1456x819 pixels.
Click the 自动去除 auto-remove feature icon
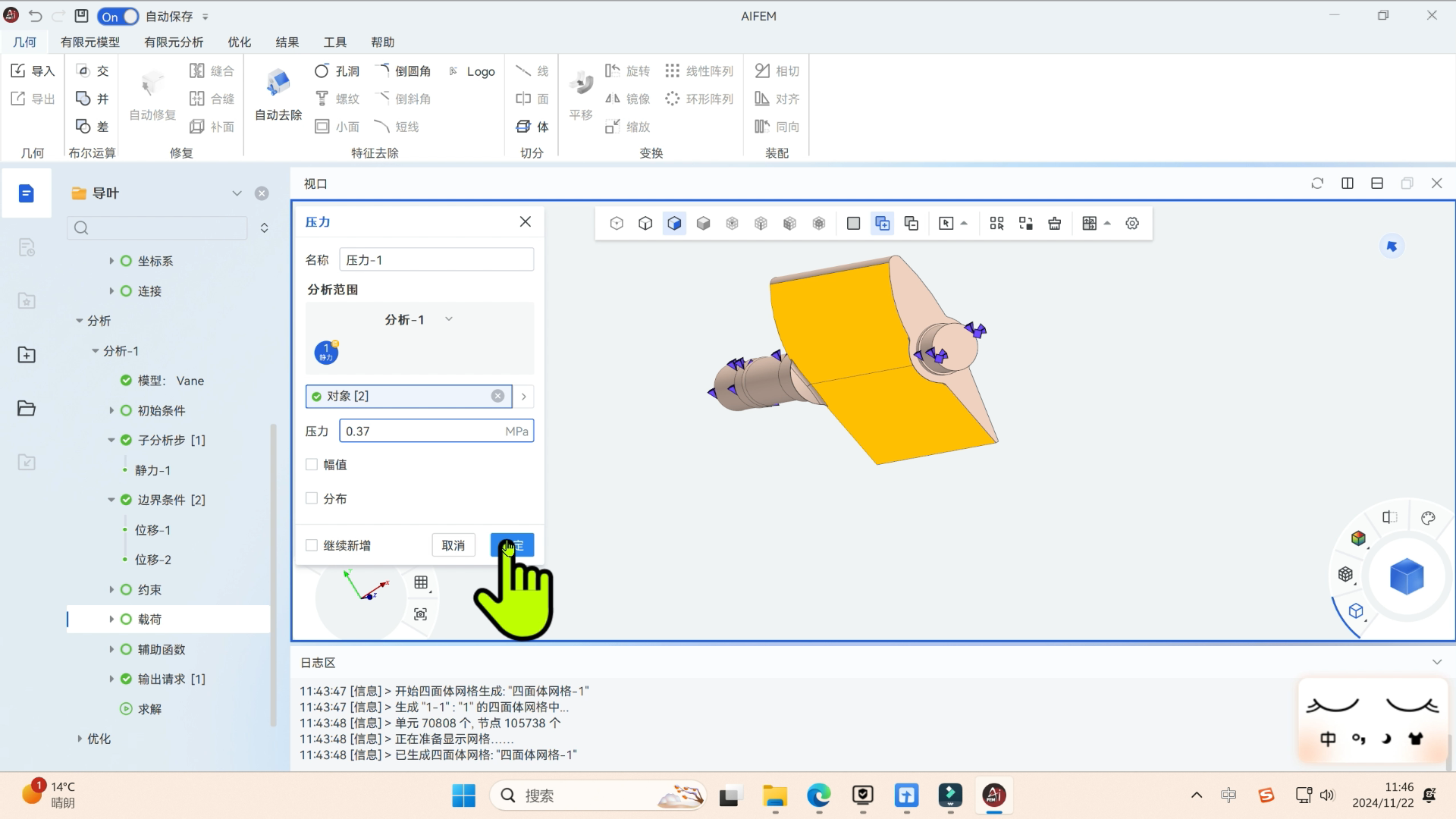click(278, 83)
